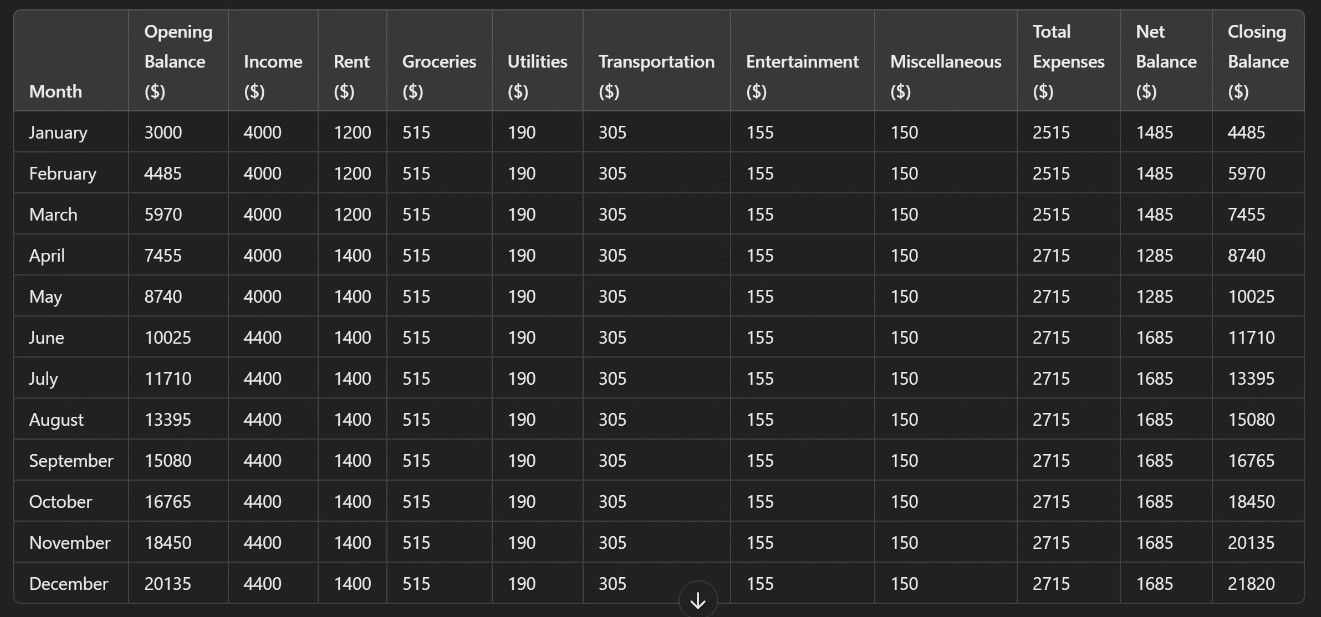
Task: Select April net balance 1285
Action: 1154,255
